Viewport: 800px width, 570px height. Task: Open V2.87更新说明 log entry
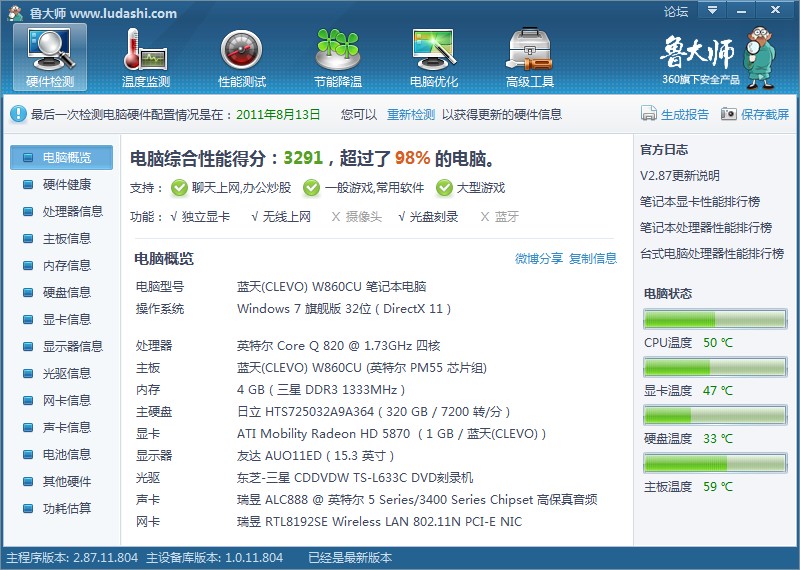[x=680, y=176]
